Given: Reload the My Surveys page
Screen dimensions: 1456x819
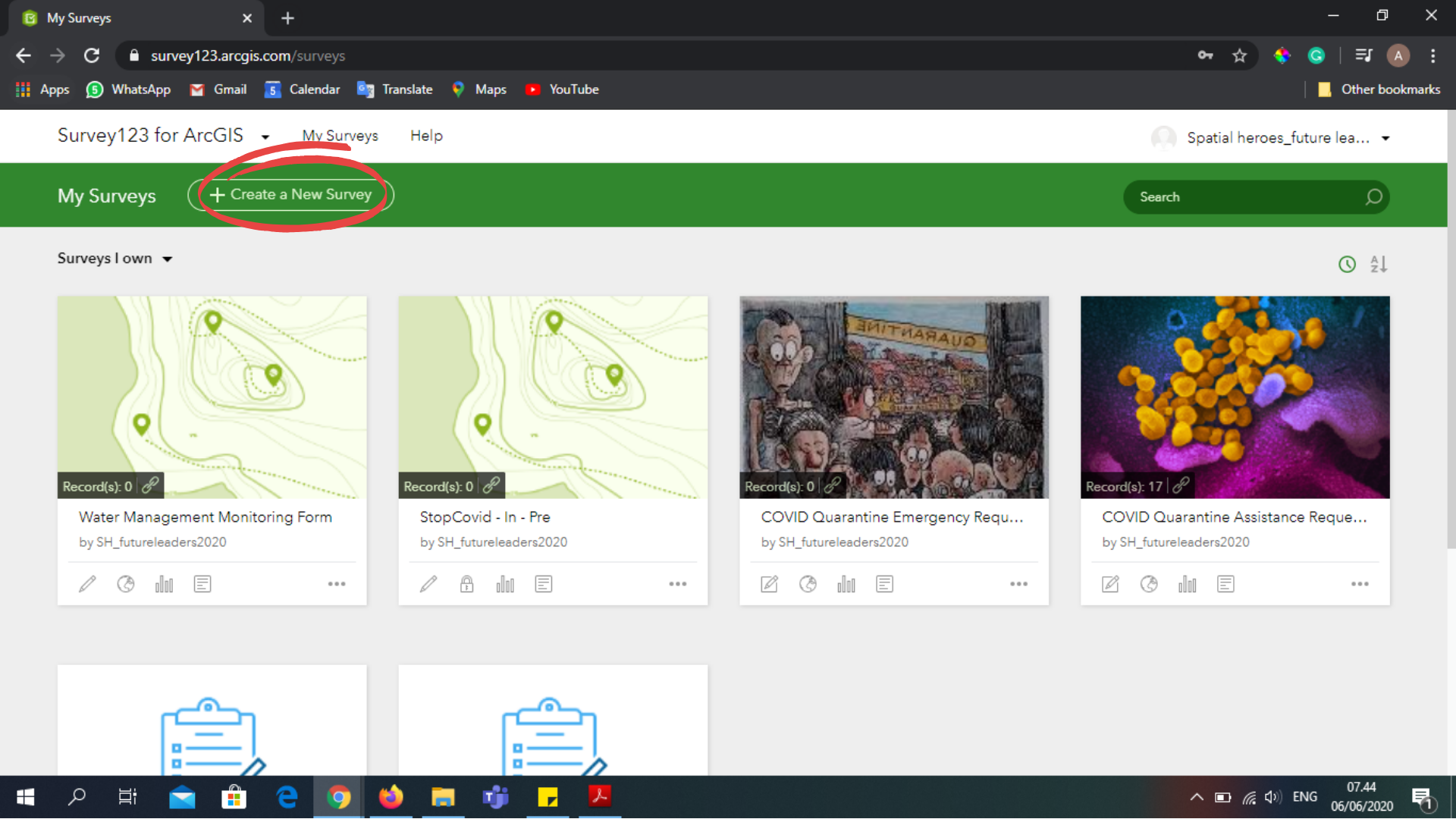Looking at the screenshot, I should [x=92, y=55].
